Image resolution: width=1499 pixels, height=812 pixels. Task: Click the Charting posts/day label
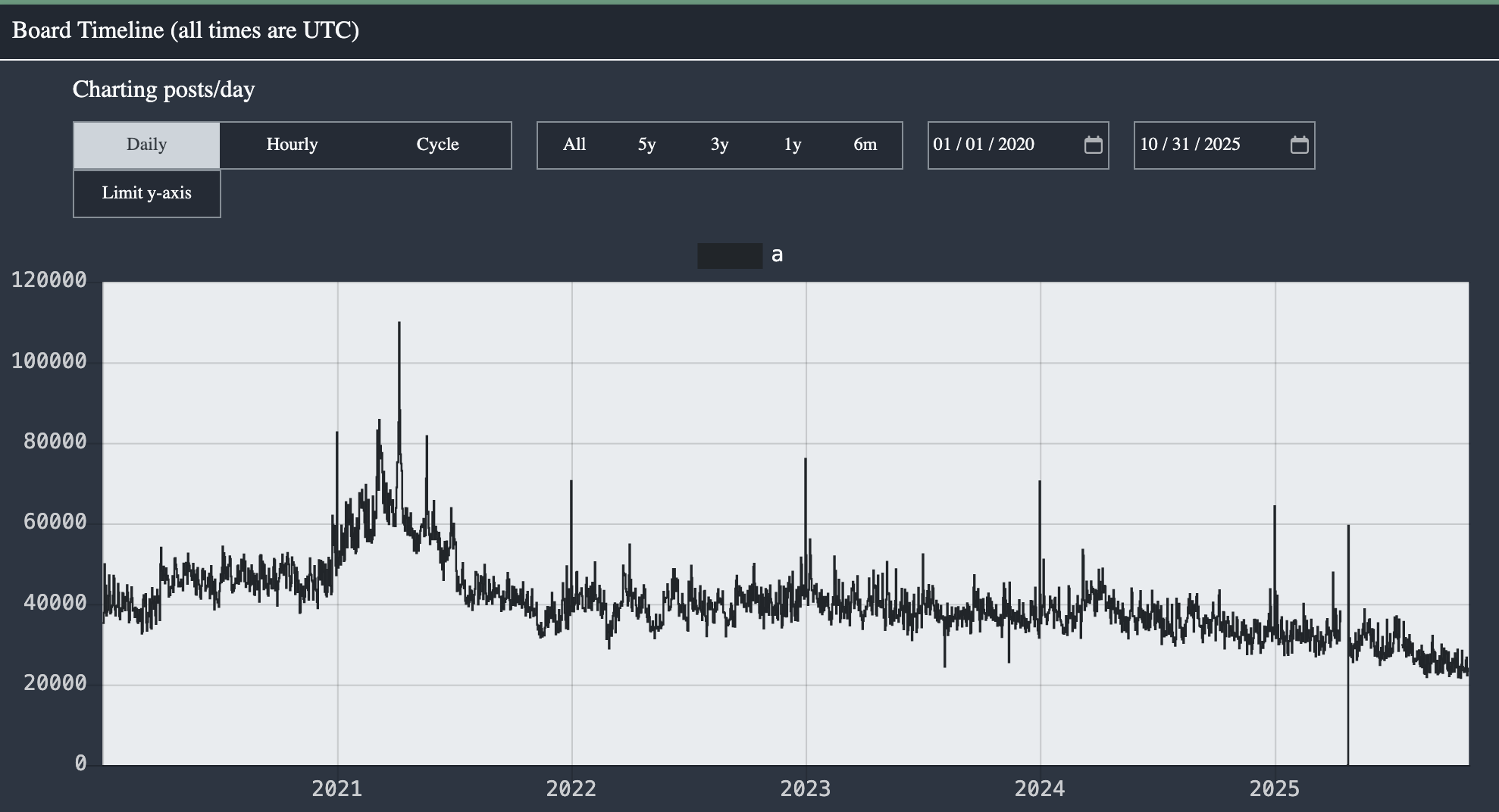[164, 89]
